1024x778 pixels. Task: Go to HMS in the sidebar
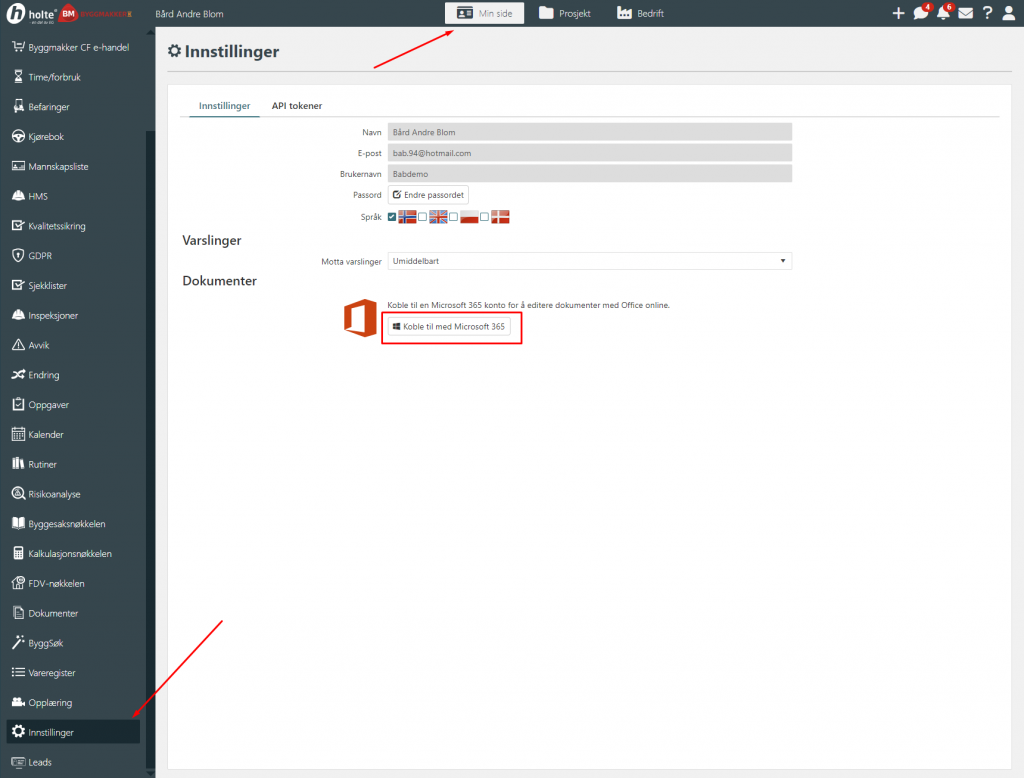click(x=38, y=196)
